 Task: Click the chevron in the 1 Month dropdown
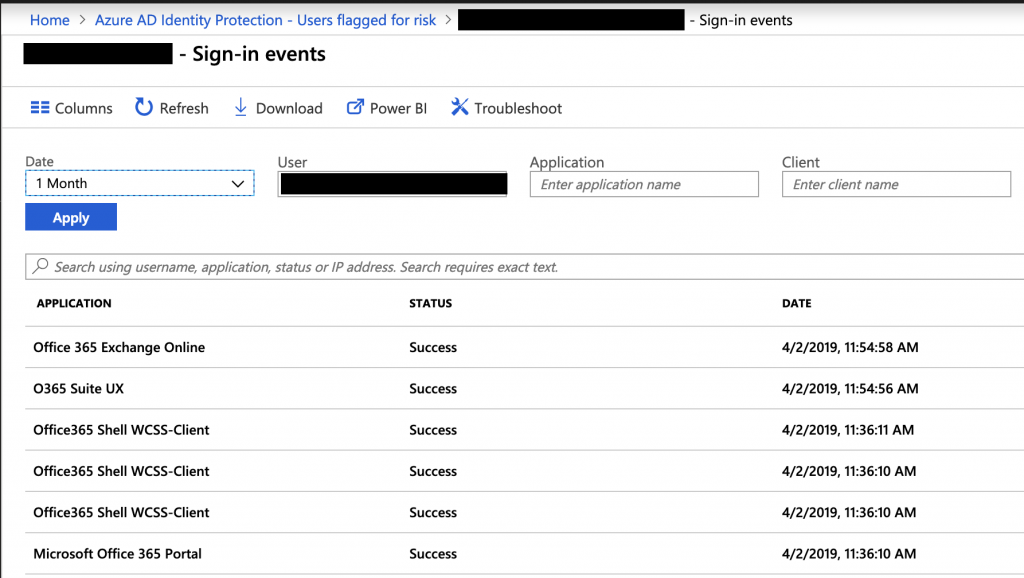pyautogui.click(x=238, y=184)
